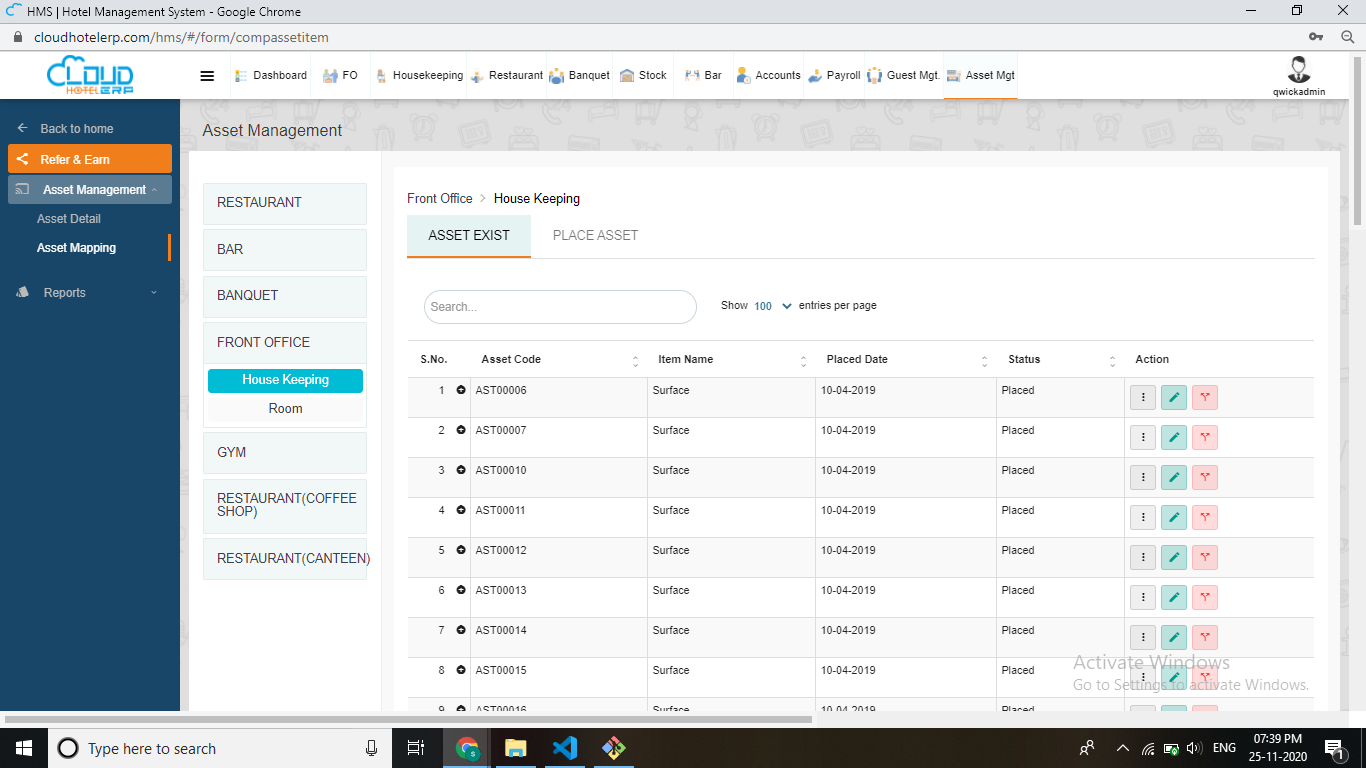Open Housekeeping module in top menu
Viewport: 1366px width, 768px height.
[x=419, y=76]
